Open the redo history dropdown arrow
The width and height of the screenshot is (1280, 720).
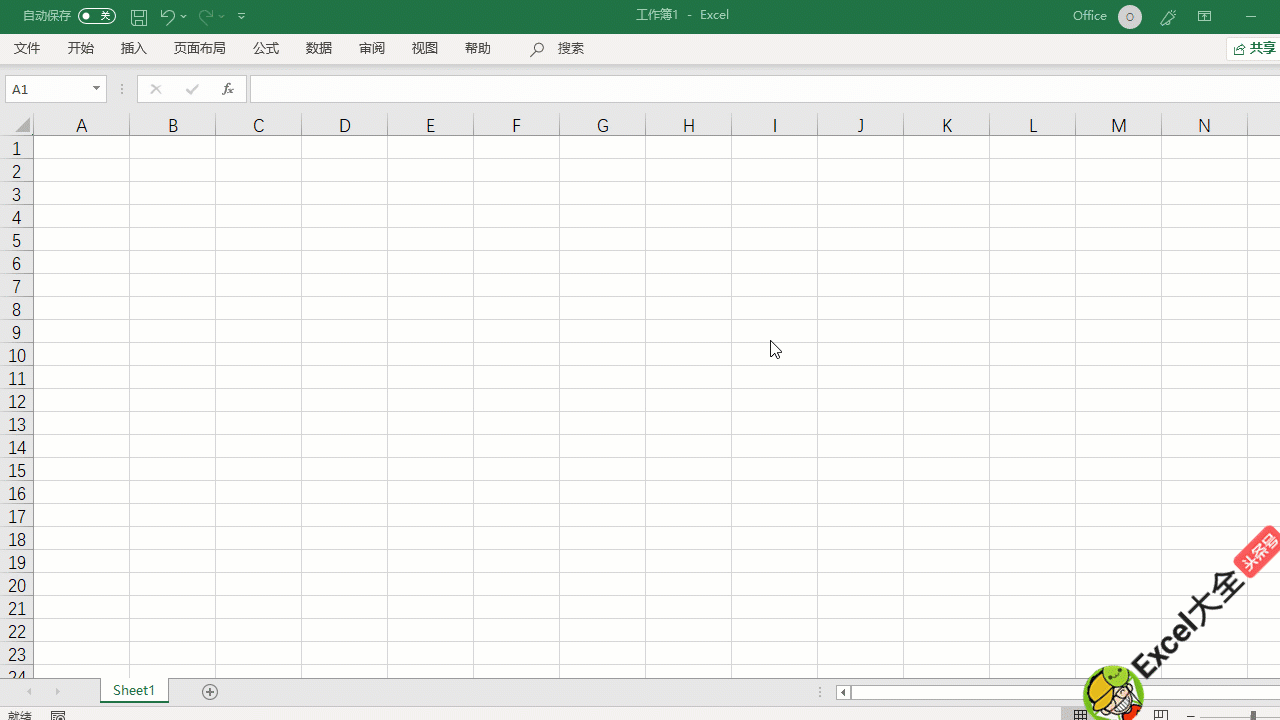(x=222, y=16)
